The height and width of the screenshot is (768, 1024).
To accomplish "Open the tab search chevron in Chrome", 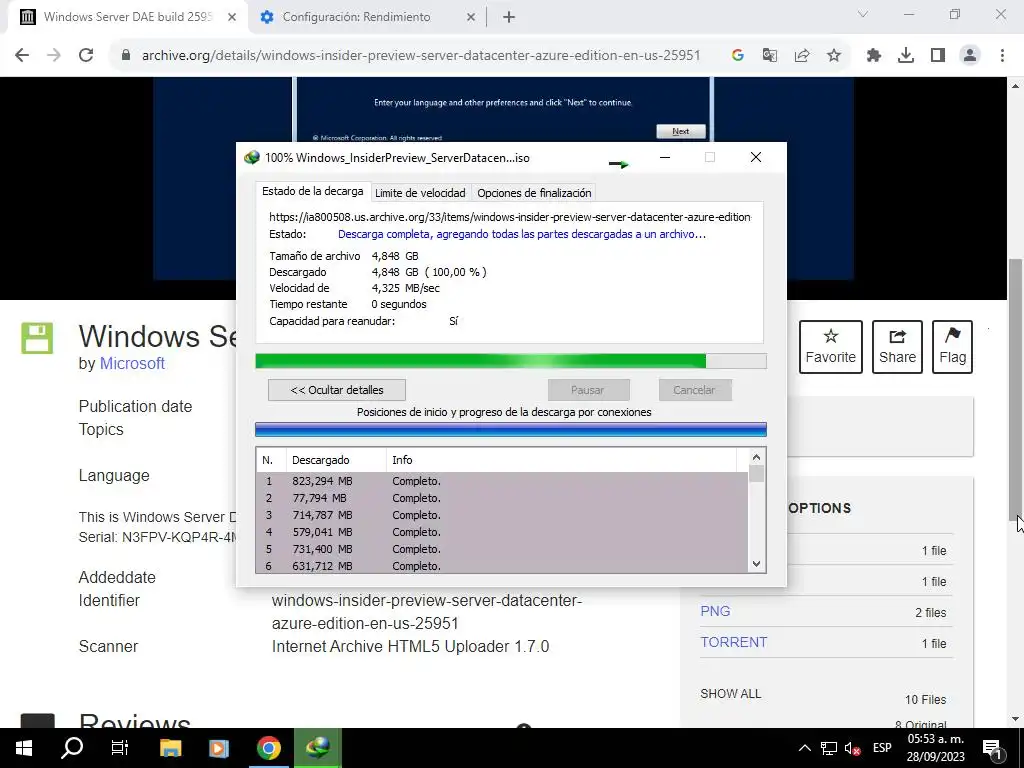I will (863, 14).
